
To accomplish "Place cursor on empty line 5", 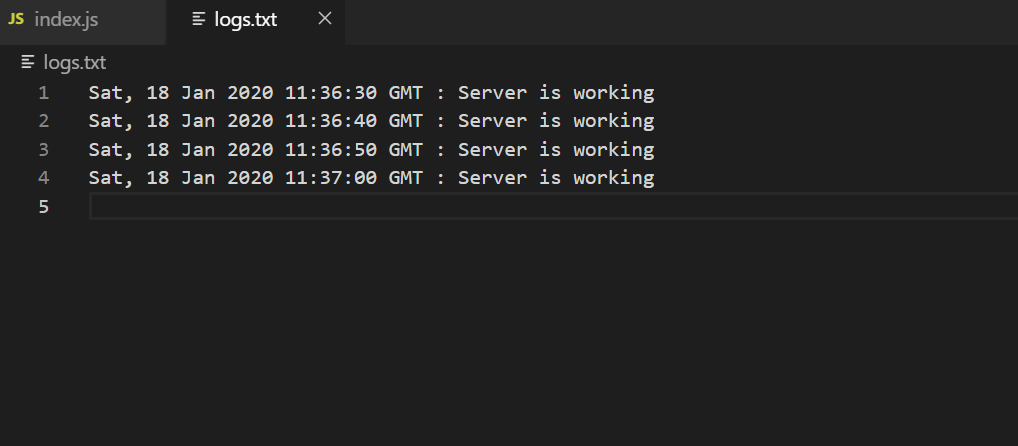I will point(400,207).
